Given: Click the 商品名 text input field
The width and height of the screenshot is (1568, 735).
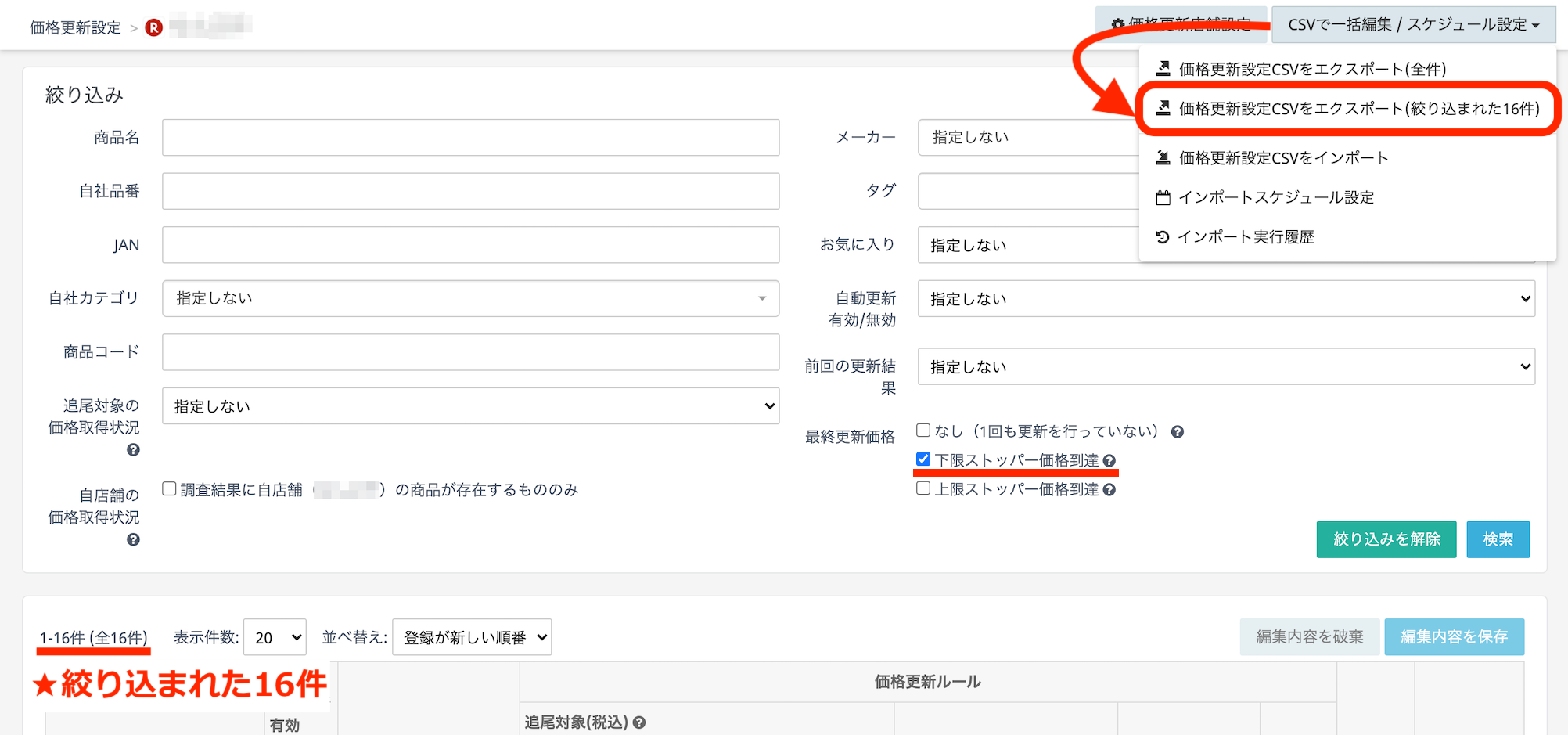Looking at the screenshot, I should pos(470,138).
